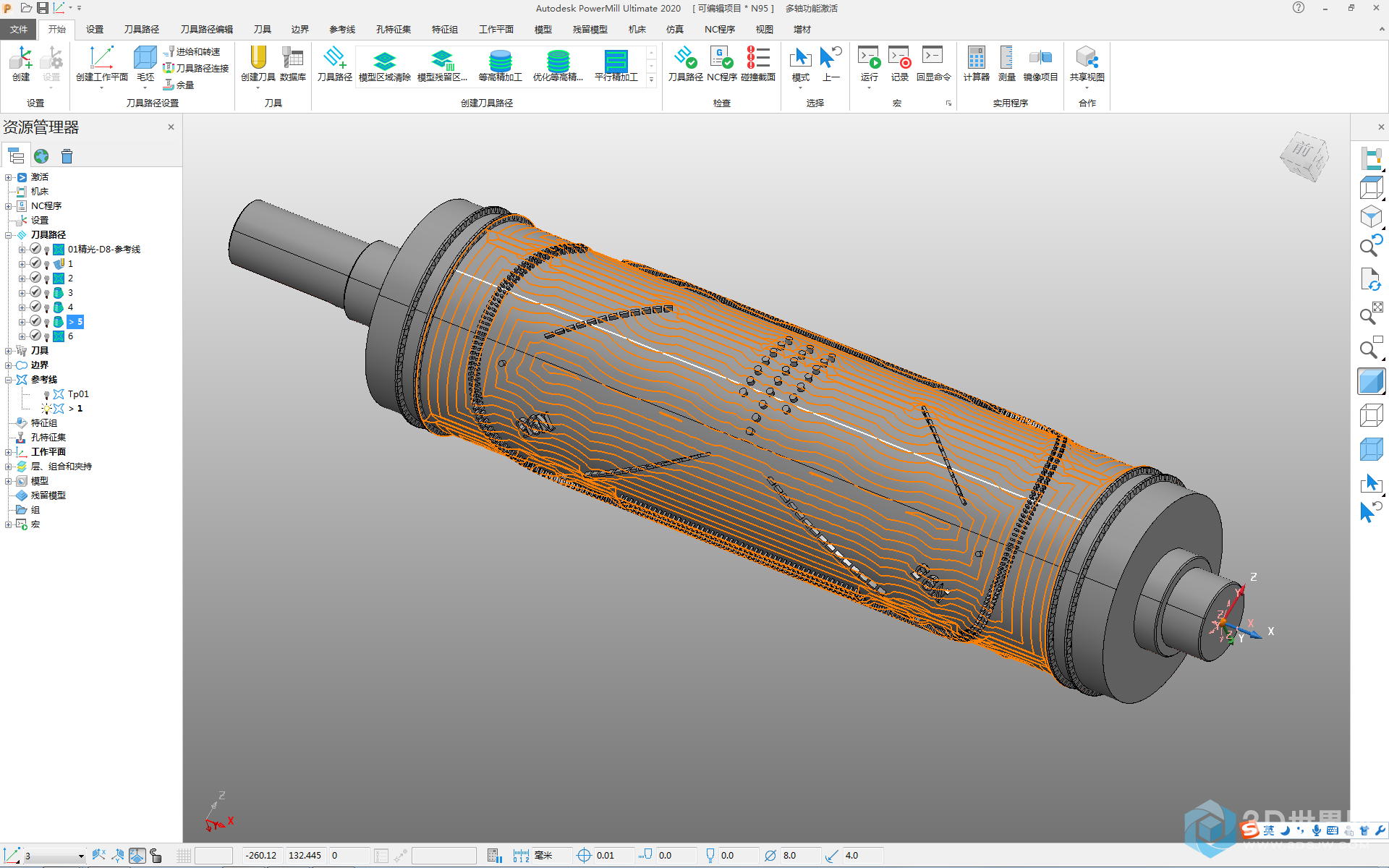The width and height of the screenshot is (1389, 868).
Task: Choose the 平行精加工 strategy
Action: [616, 65]
